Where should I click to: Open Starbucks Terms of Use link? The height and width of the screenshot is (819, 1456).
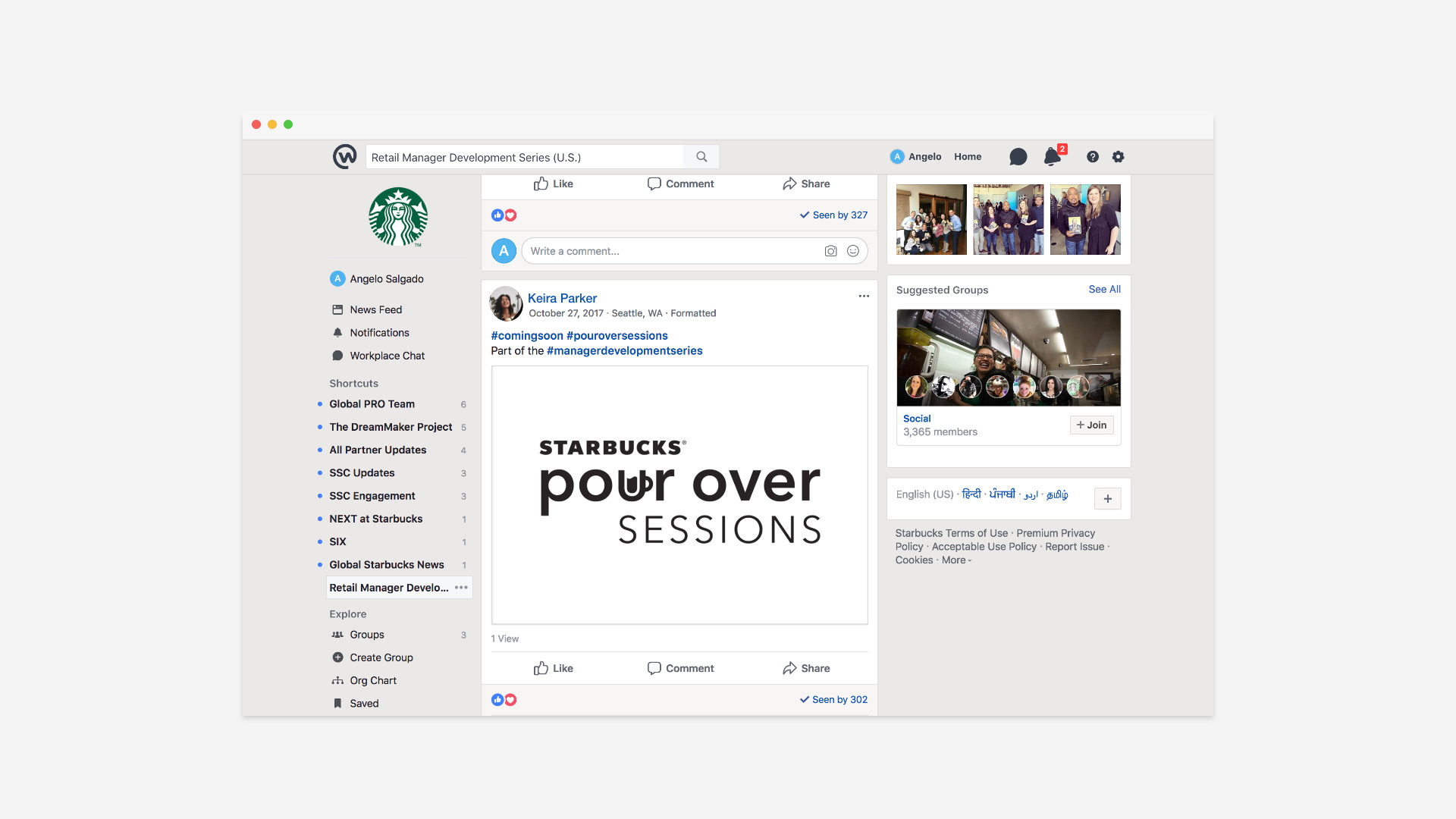(x=951, y=534)
